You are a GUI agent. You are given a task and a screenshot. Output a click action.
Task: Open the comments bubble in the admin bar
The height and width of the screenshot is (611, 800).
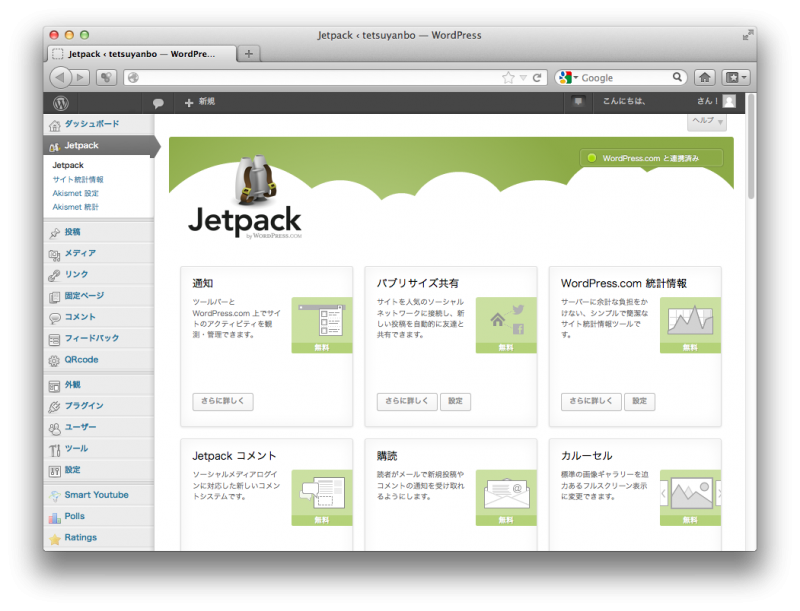tap(158, 103)
